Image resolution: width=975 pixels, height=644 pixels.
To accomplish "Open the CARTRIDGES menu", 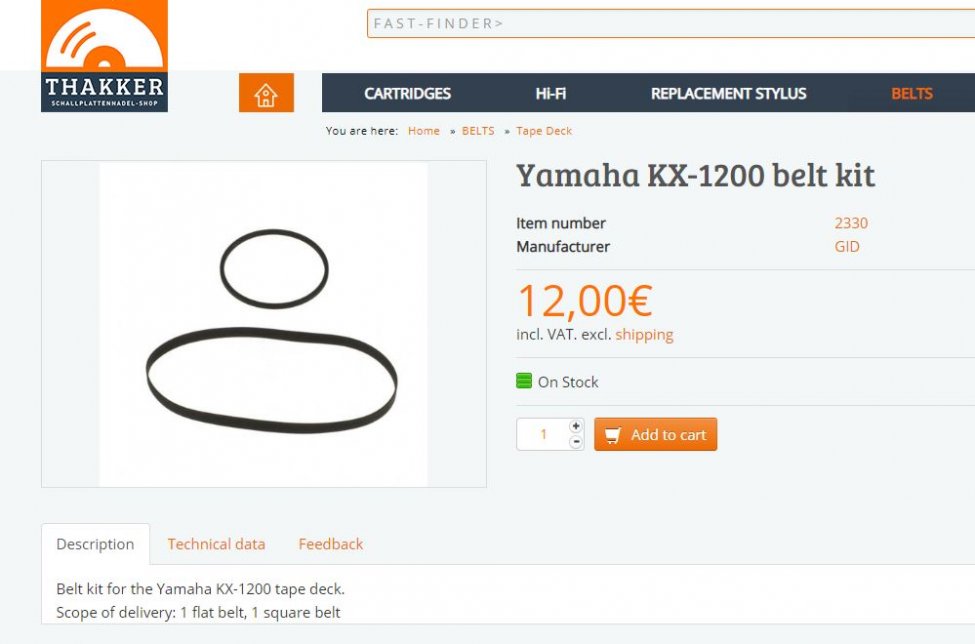I will pos(407,93).
